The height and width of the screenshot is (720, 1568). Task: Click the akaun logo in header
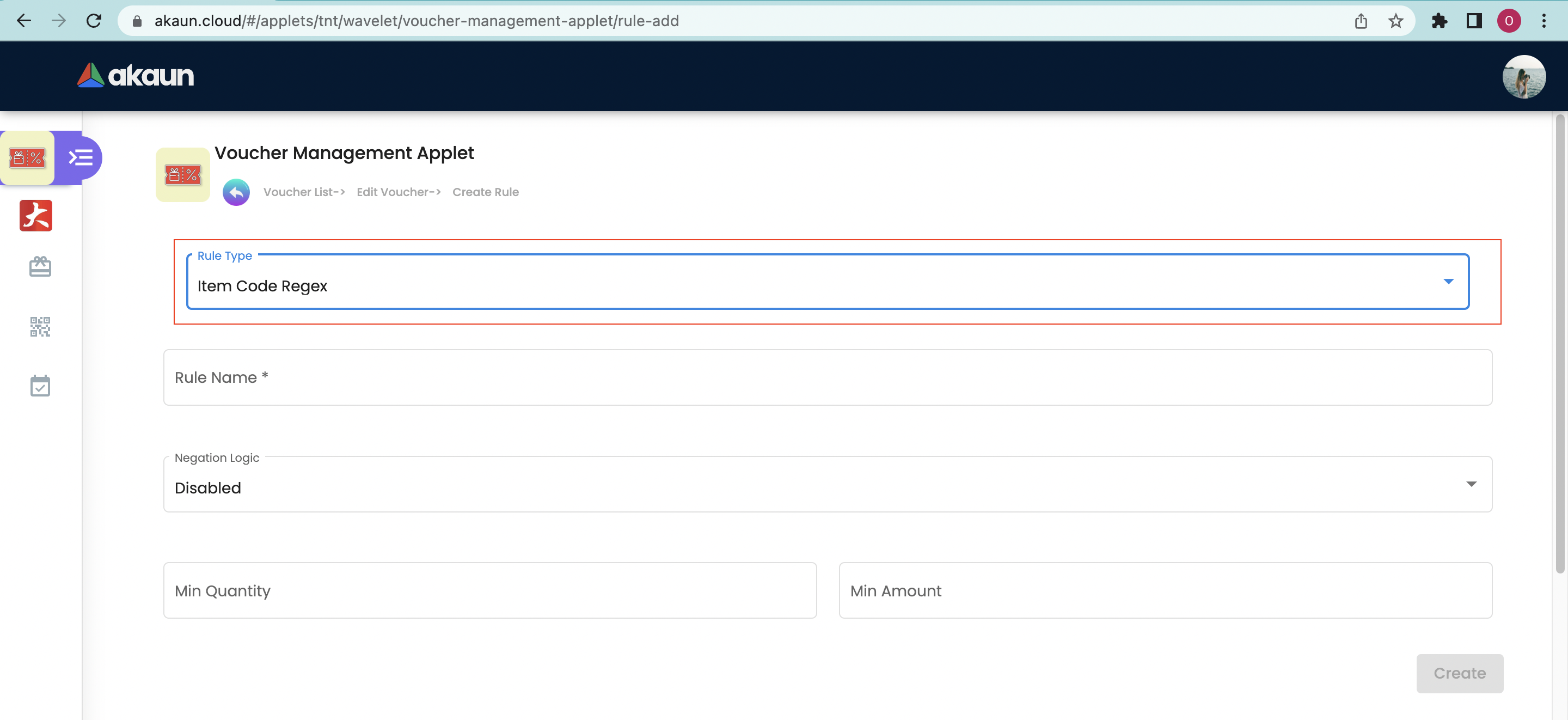pos(135,76)
